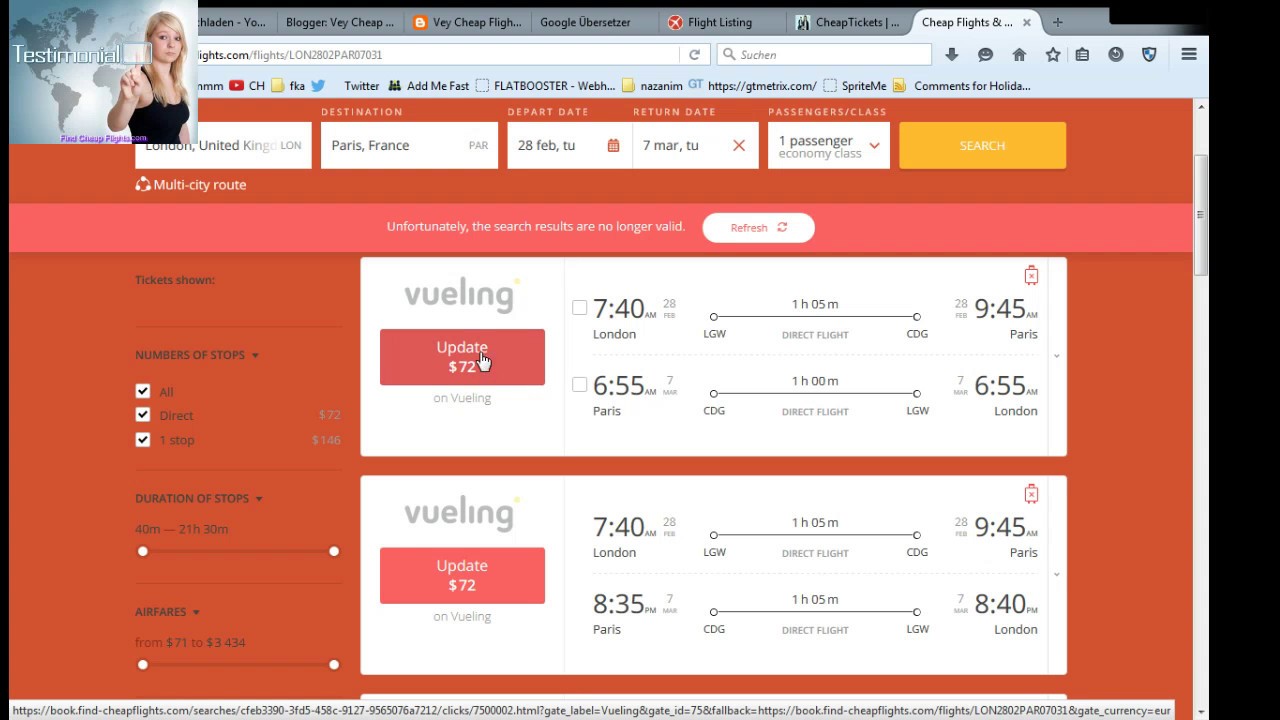Click the right Duration of Stops slider handle
The image size is (1280, 720).
point(334,551)
